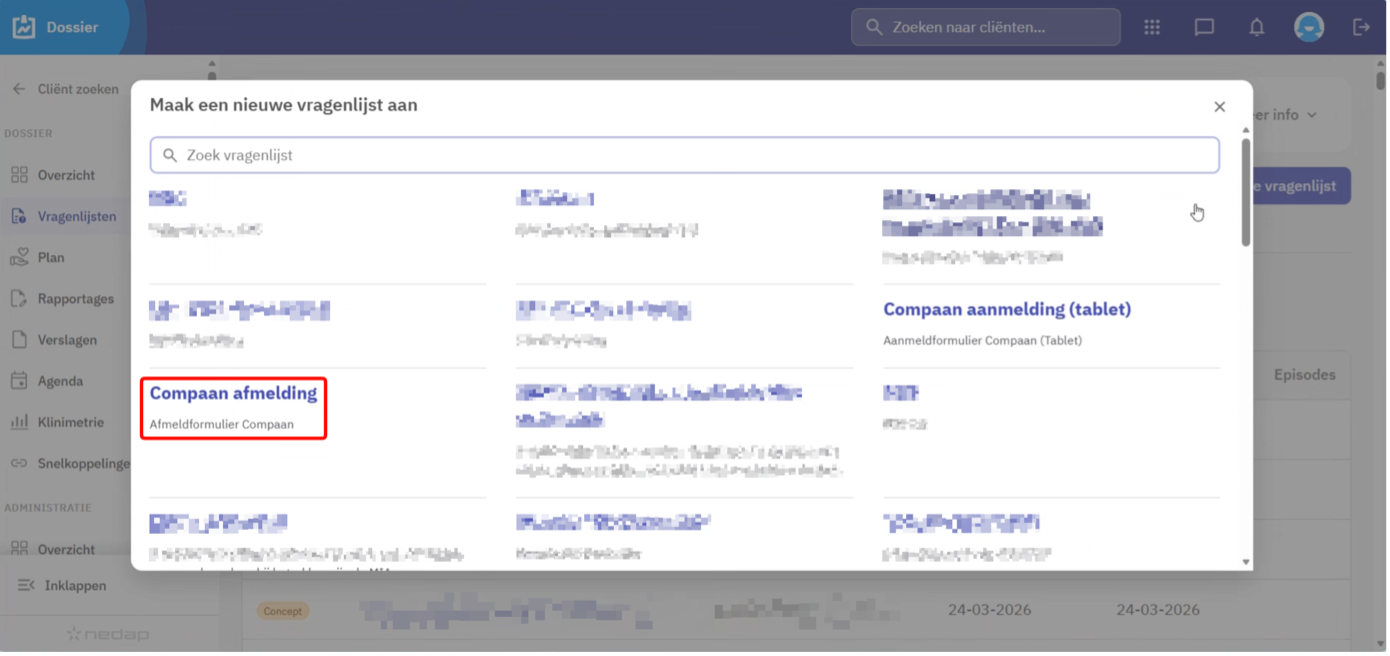Select Compaan aanmelding (tablet) questionnaire
The image size is (1390, 656).
click(1007, 310)
